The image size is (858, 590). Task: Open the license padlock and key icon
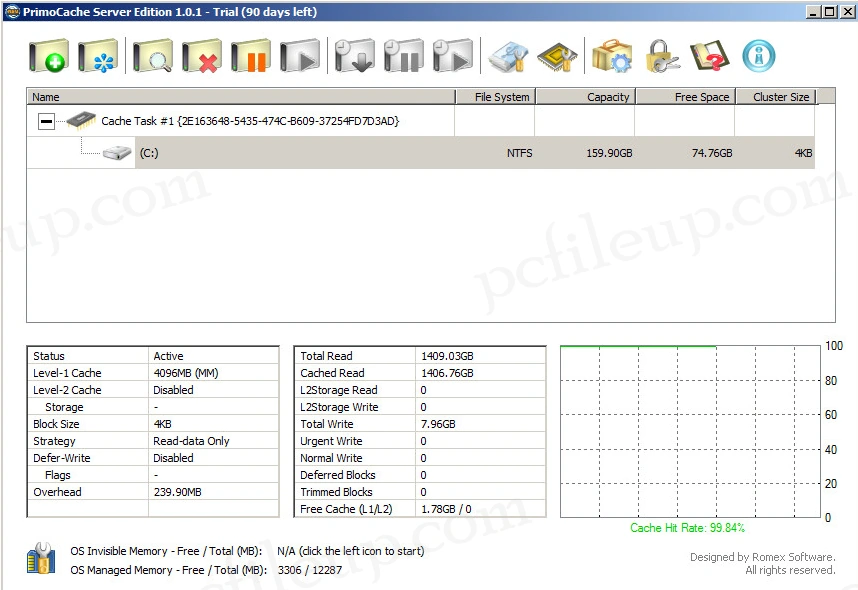pos(662,56)
